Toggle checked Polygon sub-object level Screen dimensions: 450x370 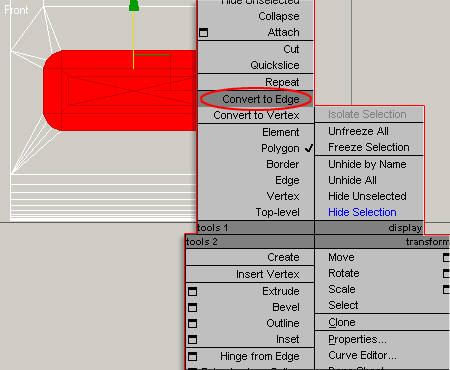280,148
